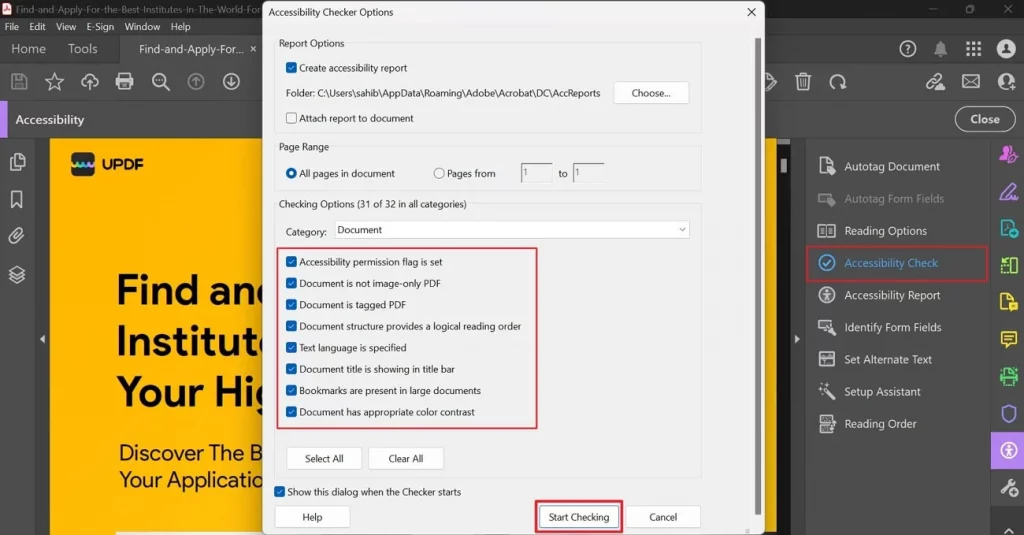Click the Help button in dialog
Viewport: 1024px width, 535px height.
[x=312, y=517]
